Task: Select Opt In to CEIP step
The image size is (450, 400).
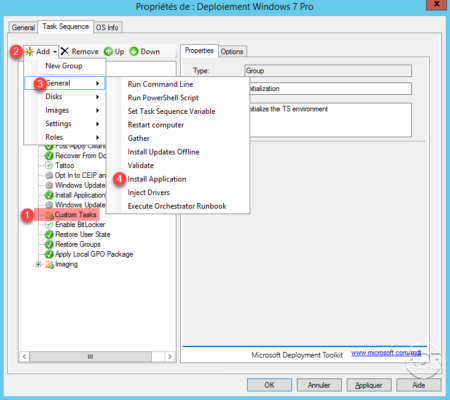Action: pyautogui.click(x=80, y=175)
